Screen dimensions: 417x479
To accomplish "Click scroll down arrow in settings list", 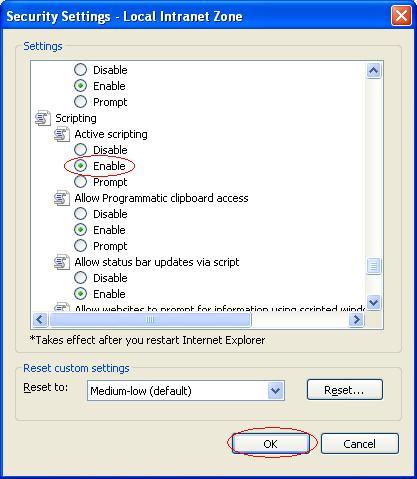I will (373, 303).
